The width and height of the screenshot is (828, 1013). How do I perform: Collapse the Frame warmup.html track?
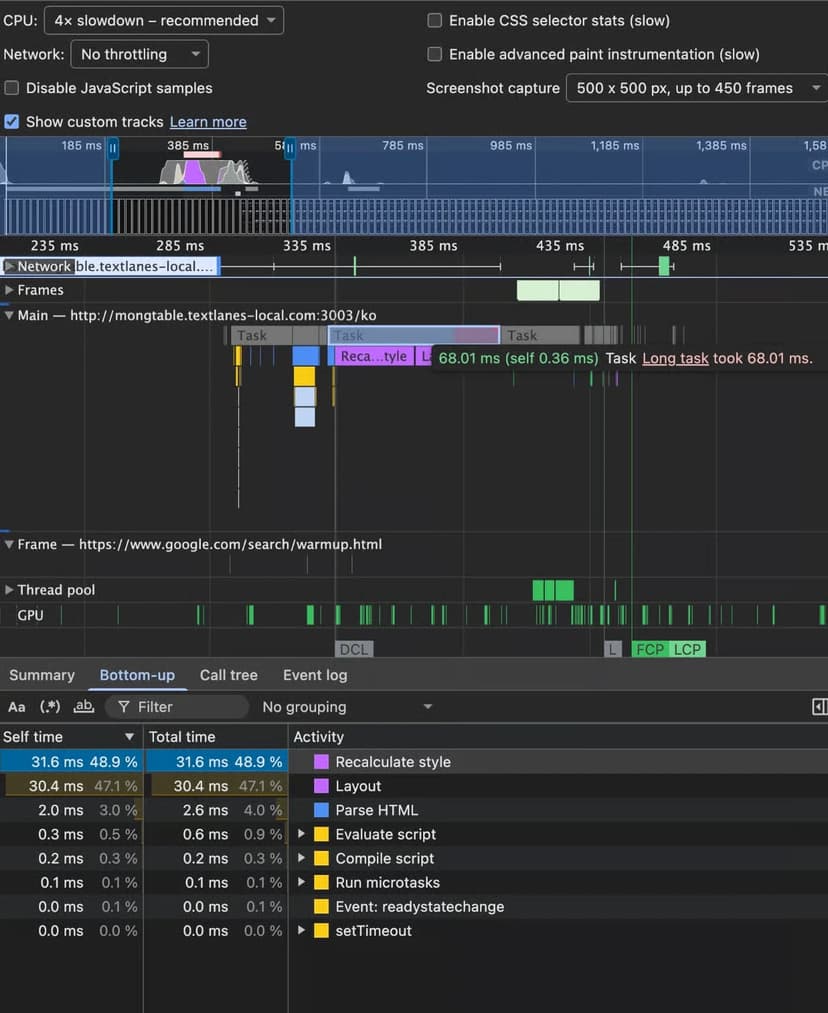click(x=9, y=544)
